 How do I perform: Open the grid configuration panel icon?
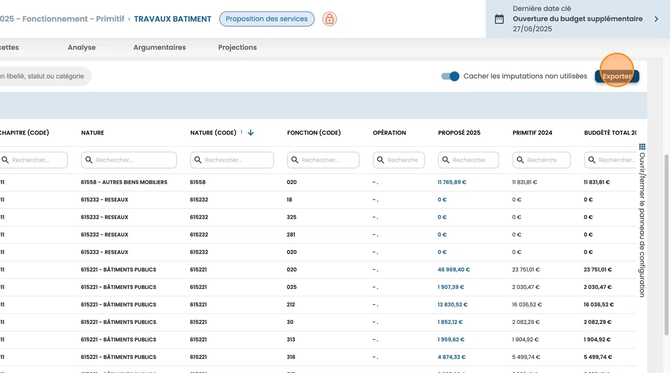coord(642,147)
